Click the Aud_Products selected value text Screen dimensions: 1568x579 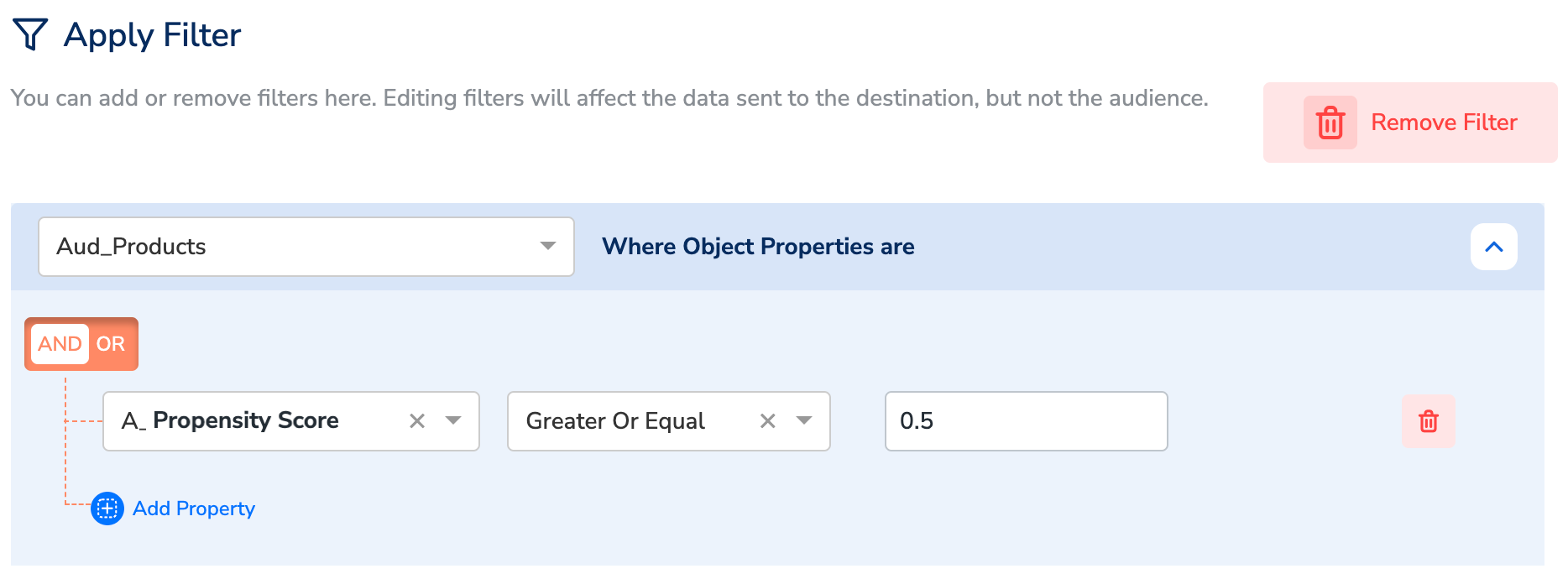(x=132, y=247)
